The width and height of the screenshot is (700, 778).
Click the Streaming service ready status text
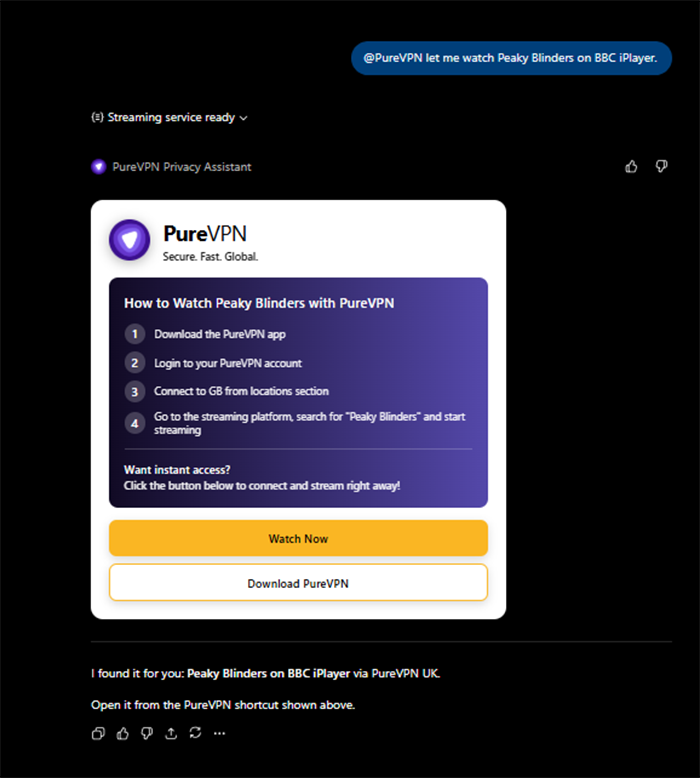pyautogui.click(x=171, y=118)
